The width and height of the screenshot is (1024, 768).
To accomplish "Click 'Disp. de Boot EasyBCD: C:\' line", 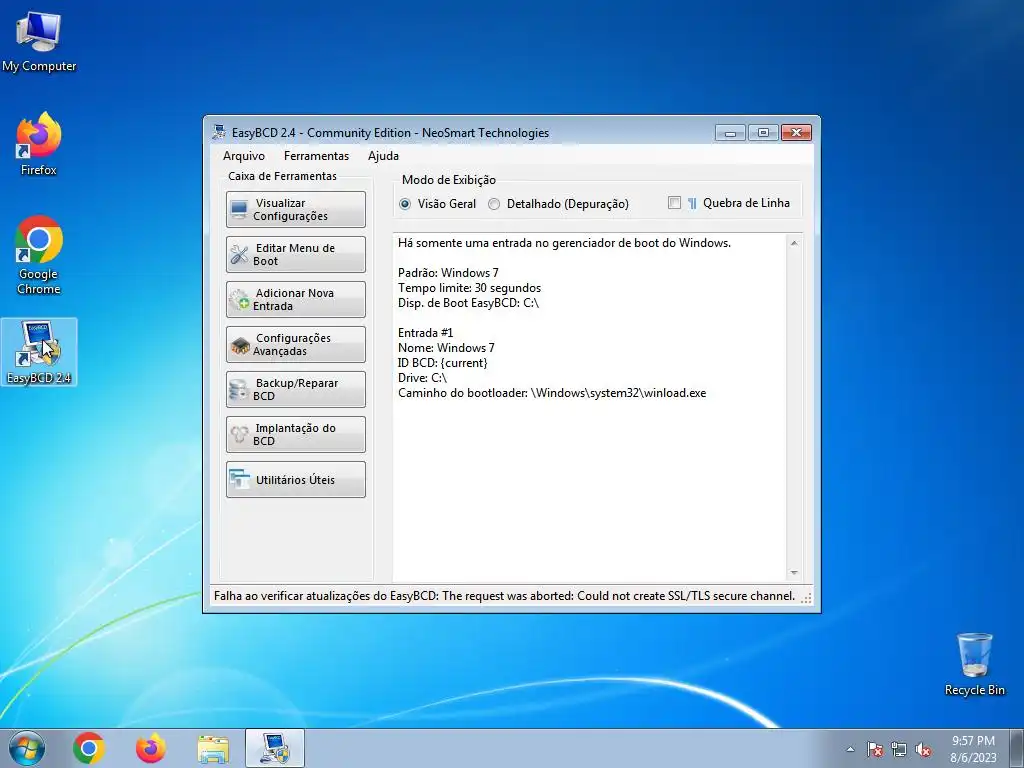I will (x=468, y=303).
